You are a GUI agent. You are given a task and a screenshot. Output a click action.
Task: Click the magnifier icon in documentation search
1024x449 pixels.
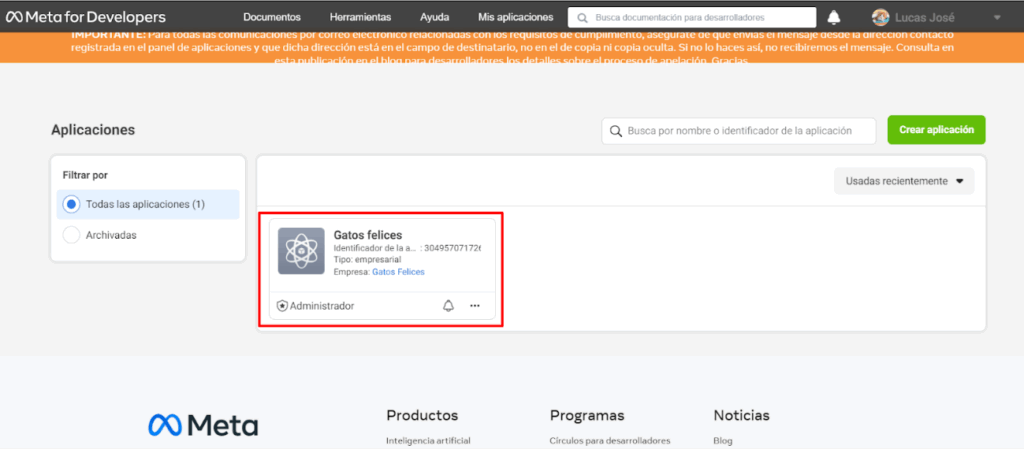click(x=581, y=18)
